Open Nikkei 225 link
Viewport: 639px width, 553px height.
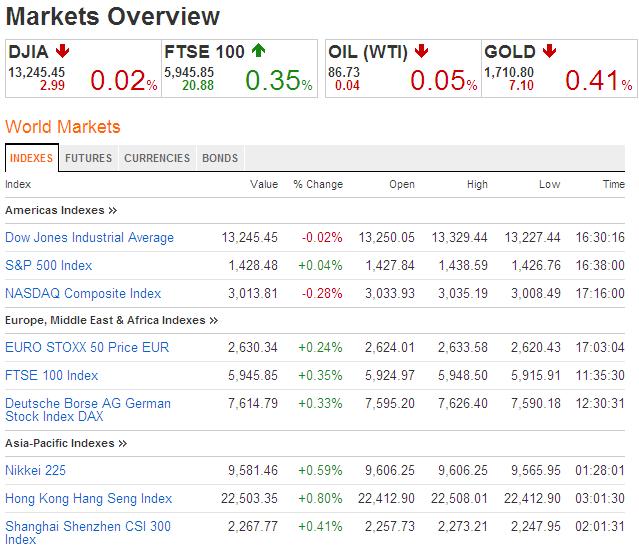coord(35,470)
